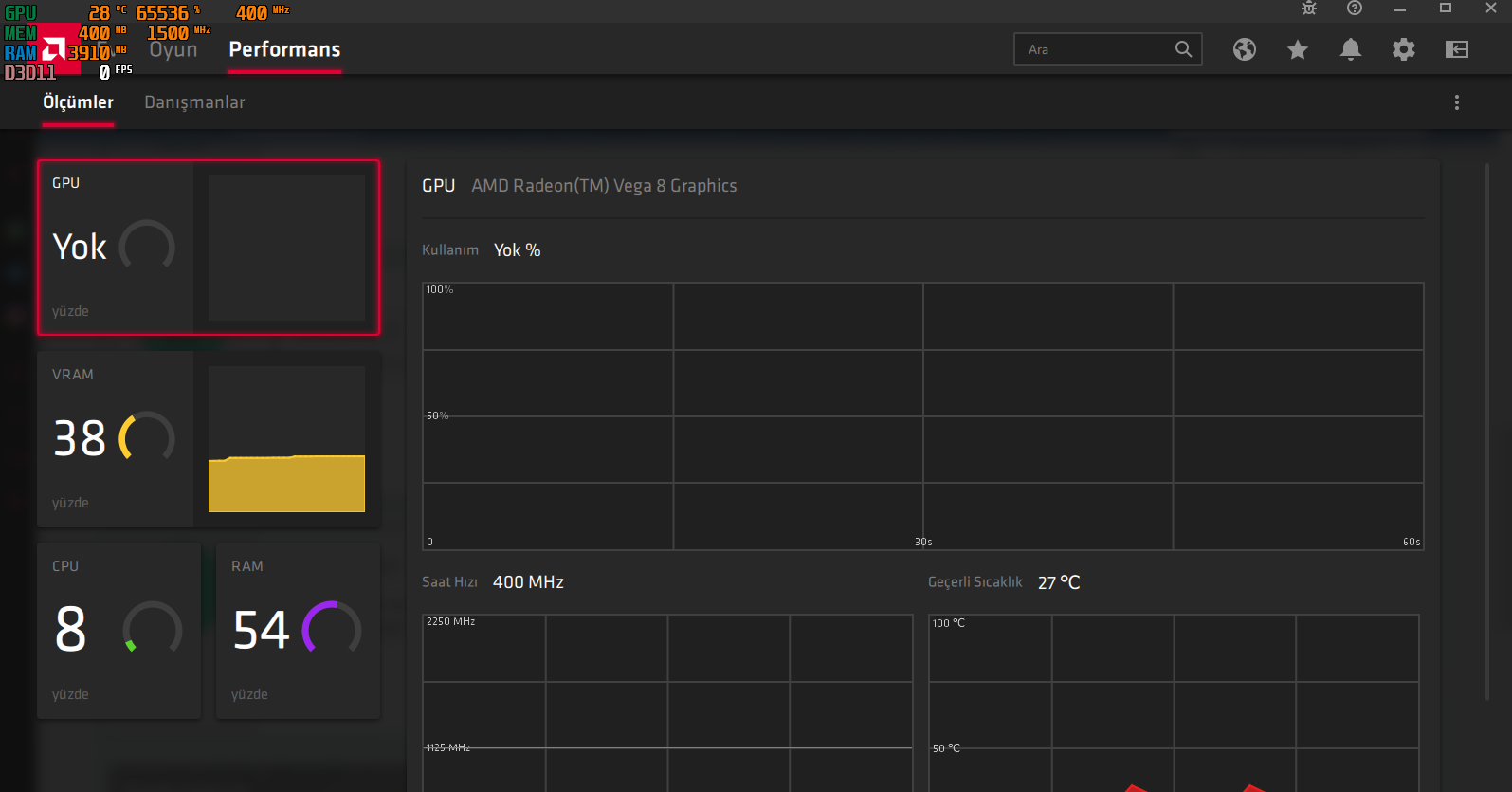This screenshot has width=1512, height=792.
Task: Click the vertical scrollbar on the right
Action: coord(1486,432)
